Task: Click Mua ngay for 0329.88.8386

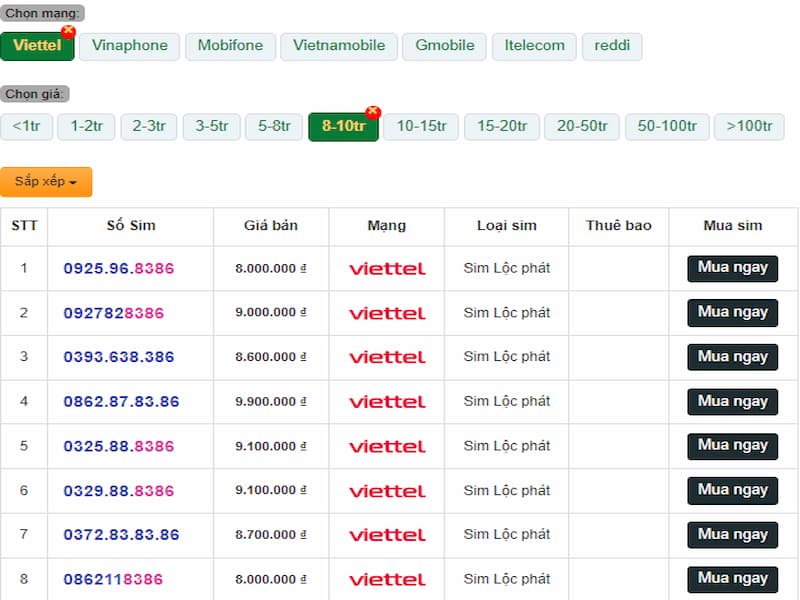Action: click(x=732, y=491)
